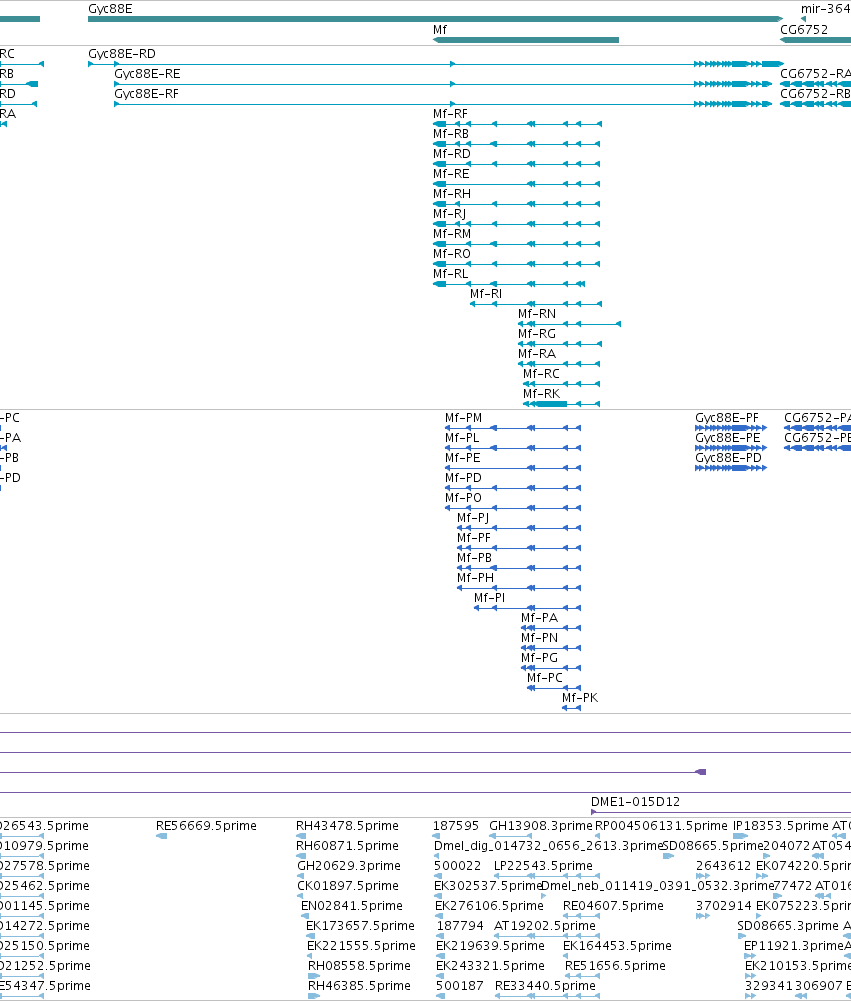Image resolution: width=851 pixels, height=1001 pixels.
Task: Select the long Gyc88E gene span bar
Action: [435, 19]
